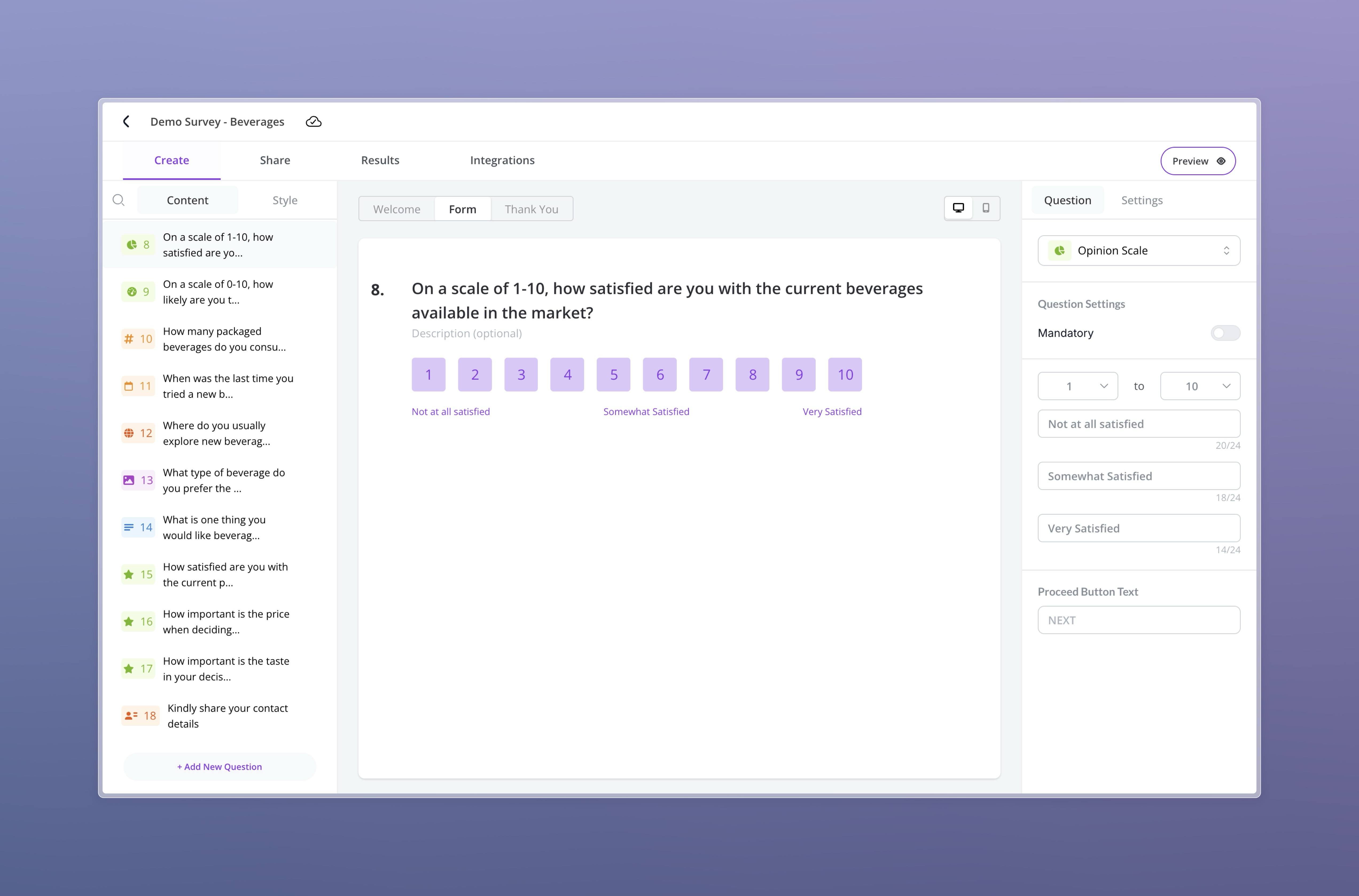Select scale value 1

coord(428,375)
